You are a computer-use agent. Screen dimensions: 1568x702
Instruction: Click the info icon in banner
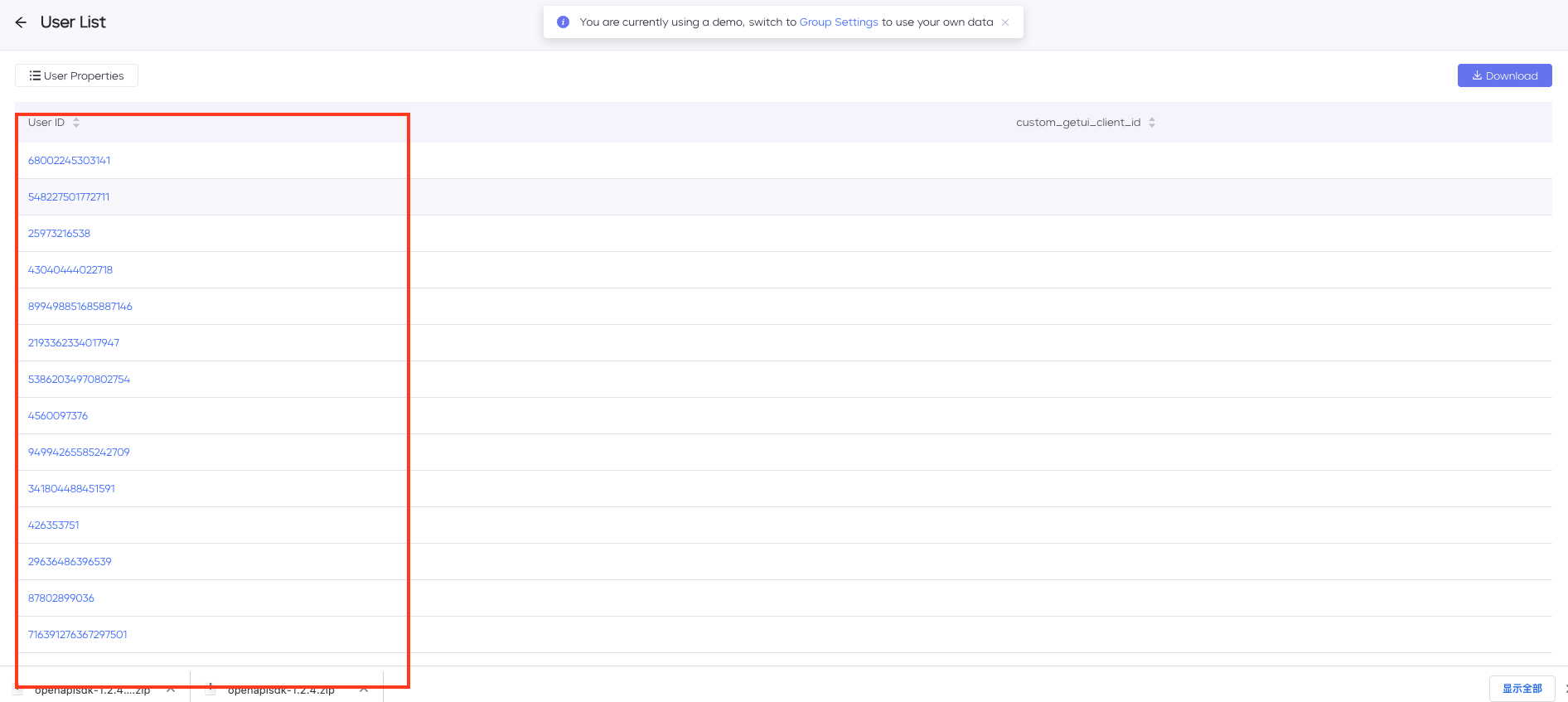[563, 22]
